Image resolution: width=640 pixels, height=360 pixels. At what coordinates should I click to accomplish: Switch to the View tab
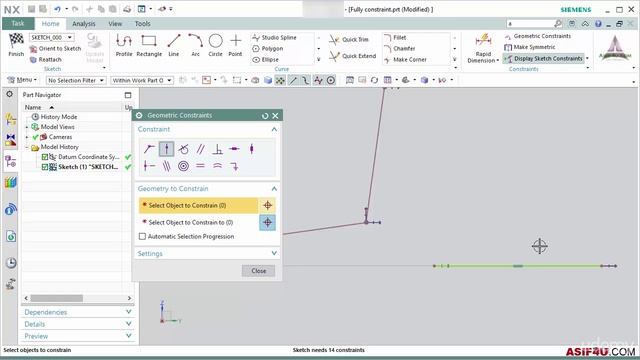click(115, 24)
